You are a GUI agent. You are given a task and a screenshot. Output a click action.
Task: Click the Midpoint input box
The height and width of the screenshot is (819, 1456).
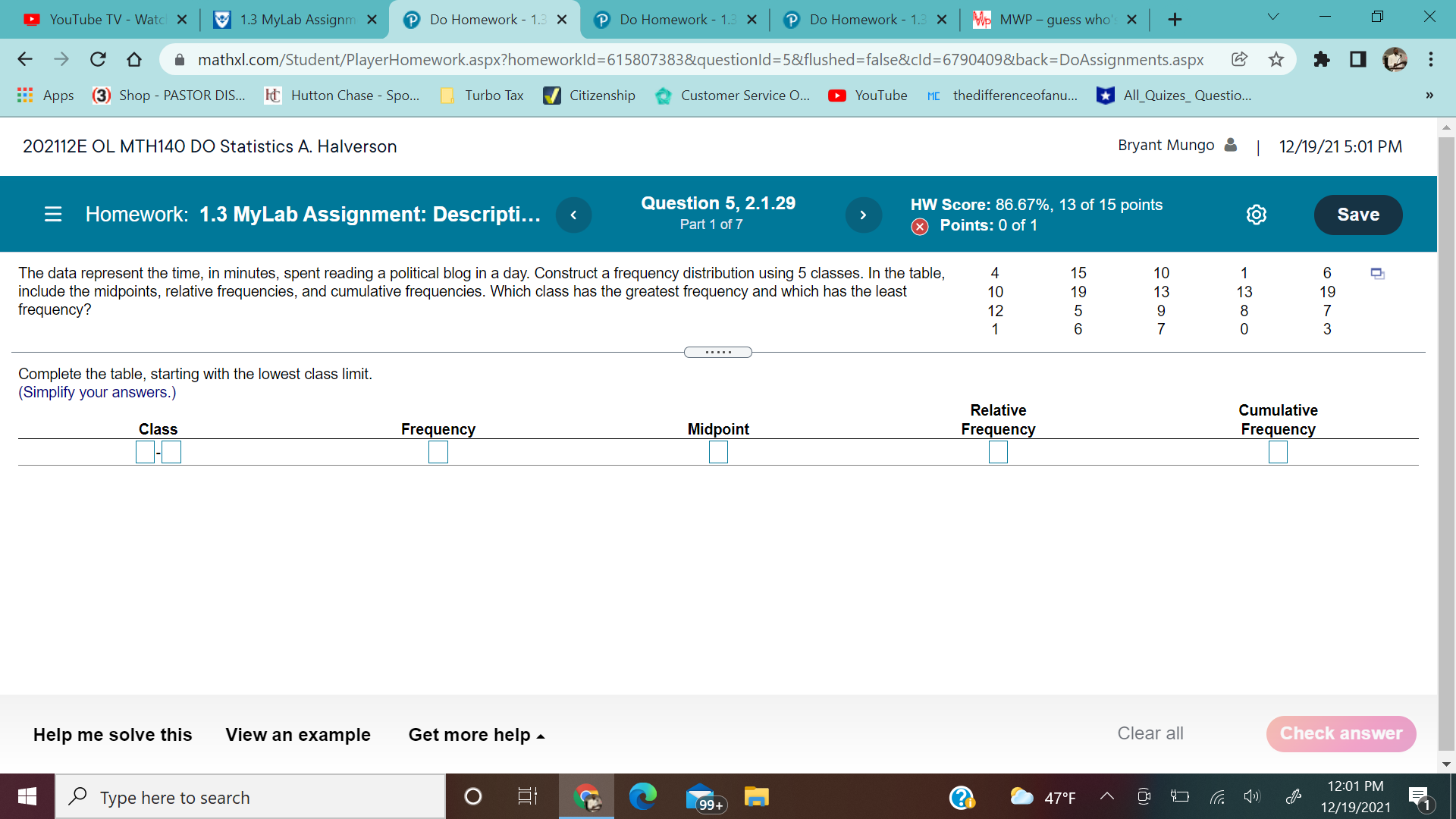pyautogui.click(x=718, y=453)
